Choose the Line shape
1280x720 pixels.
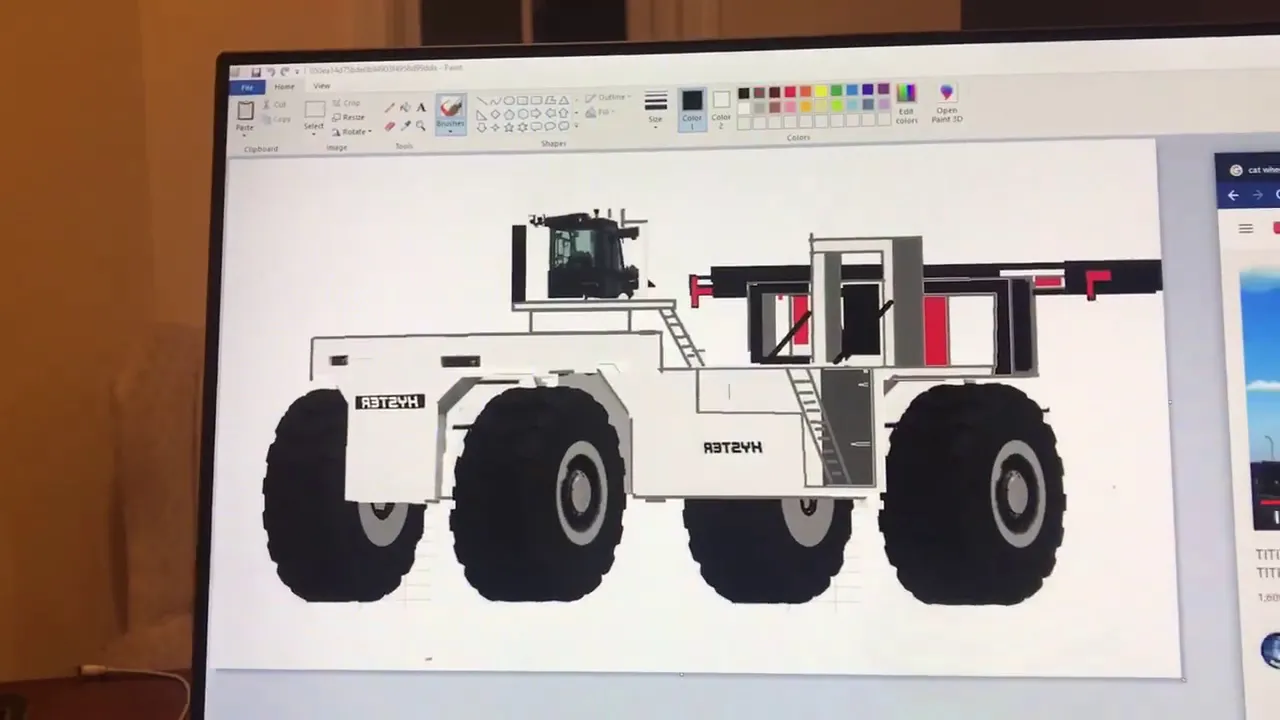pos(482,100)
